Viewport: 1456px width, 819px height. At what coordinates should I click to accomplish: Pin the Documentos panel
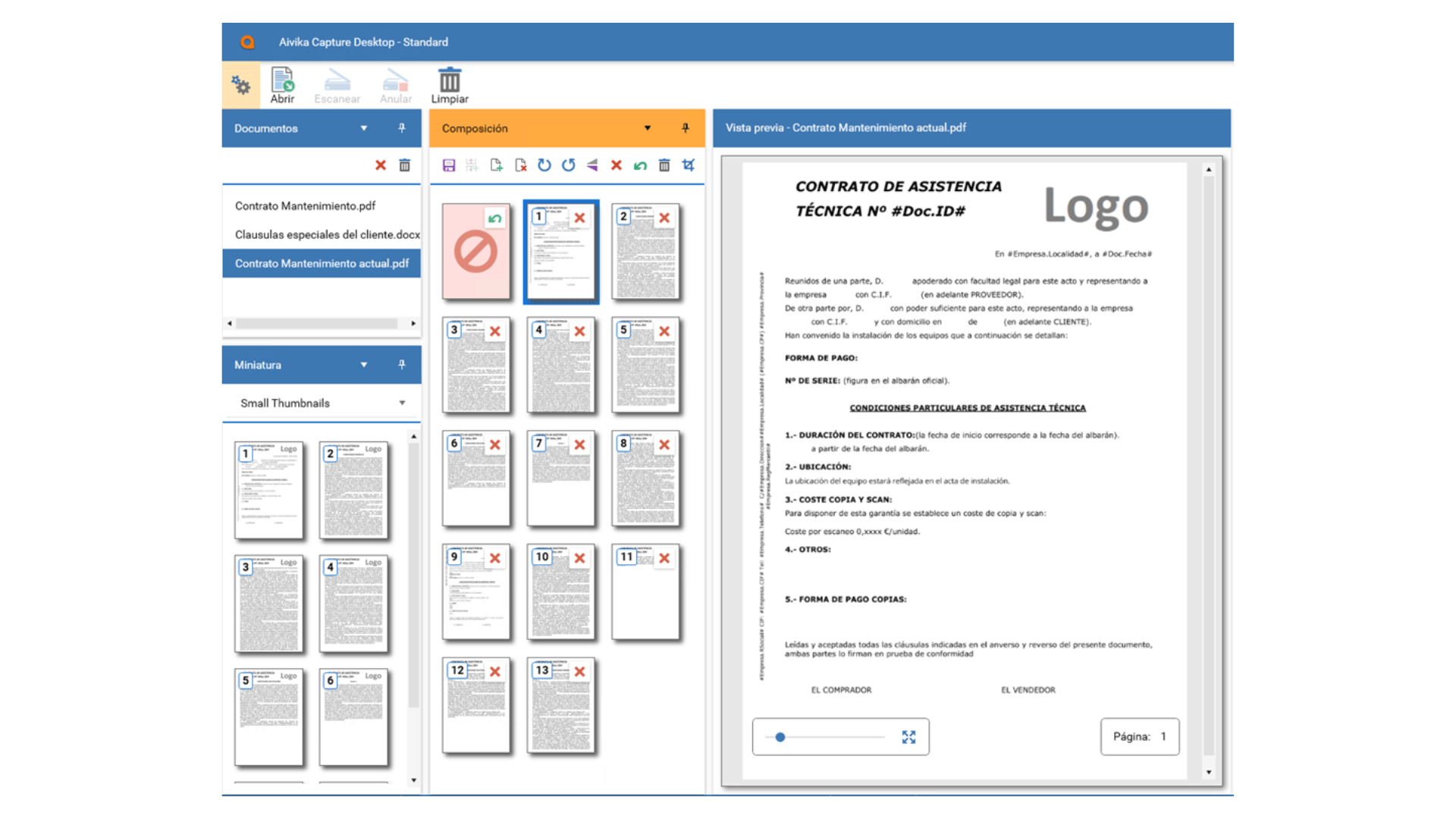(402, 128)
